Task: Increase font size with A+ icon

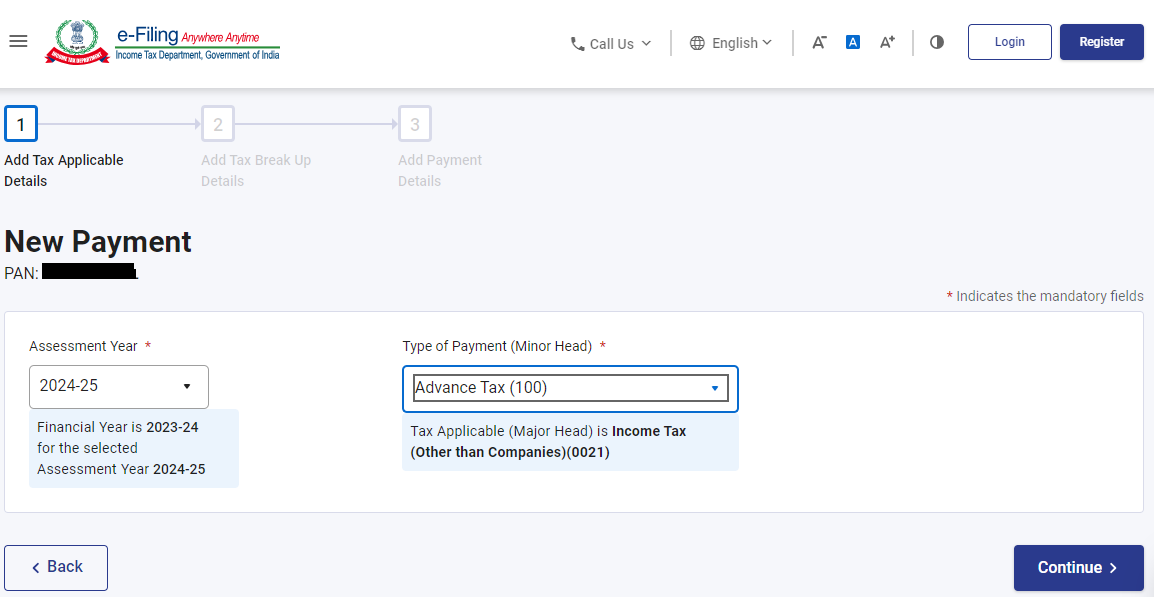Action: 887,42
